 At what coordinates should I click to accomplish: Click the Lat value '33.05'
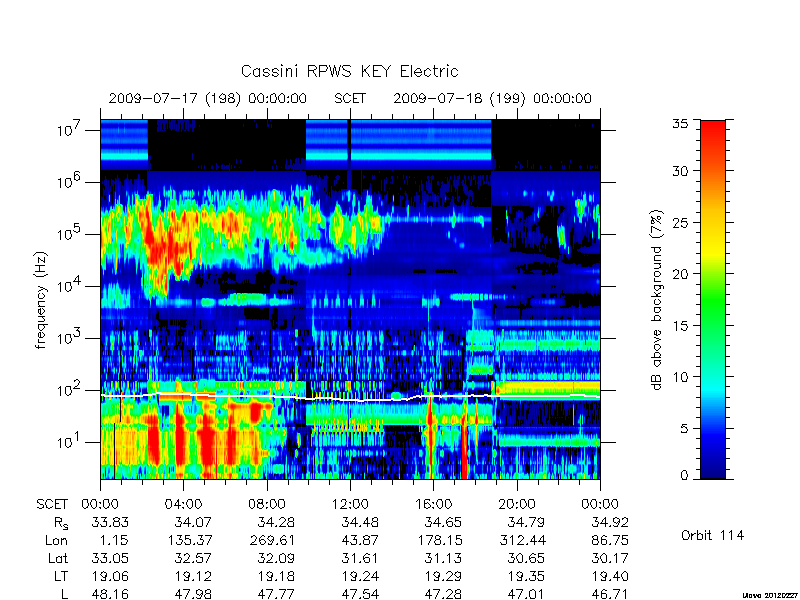[x=110, y=558]
